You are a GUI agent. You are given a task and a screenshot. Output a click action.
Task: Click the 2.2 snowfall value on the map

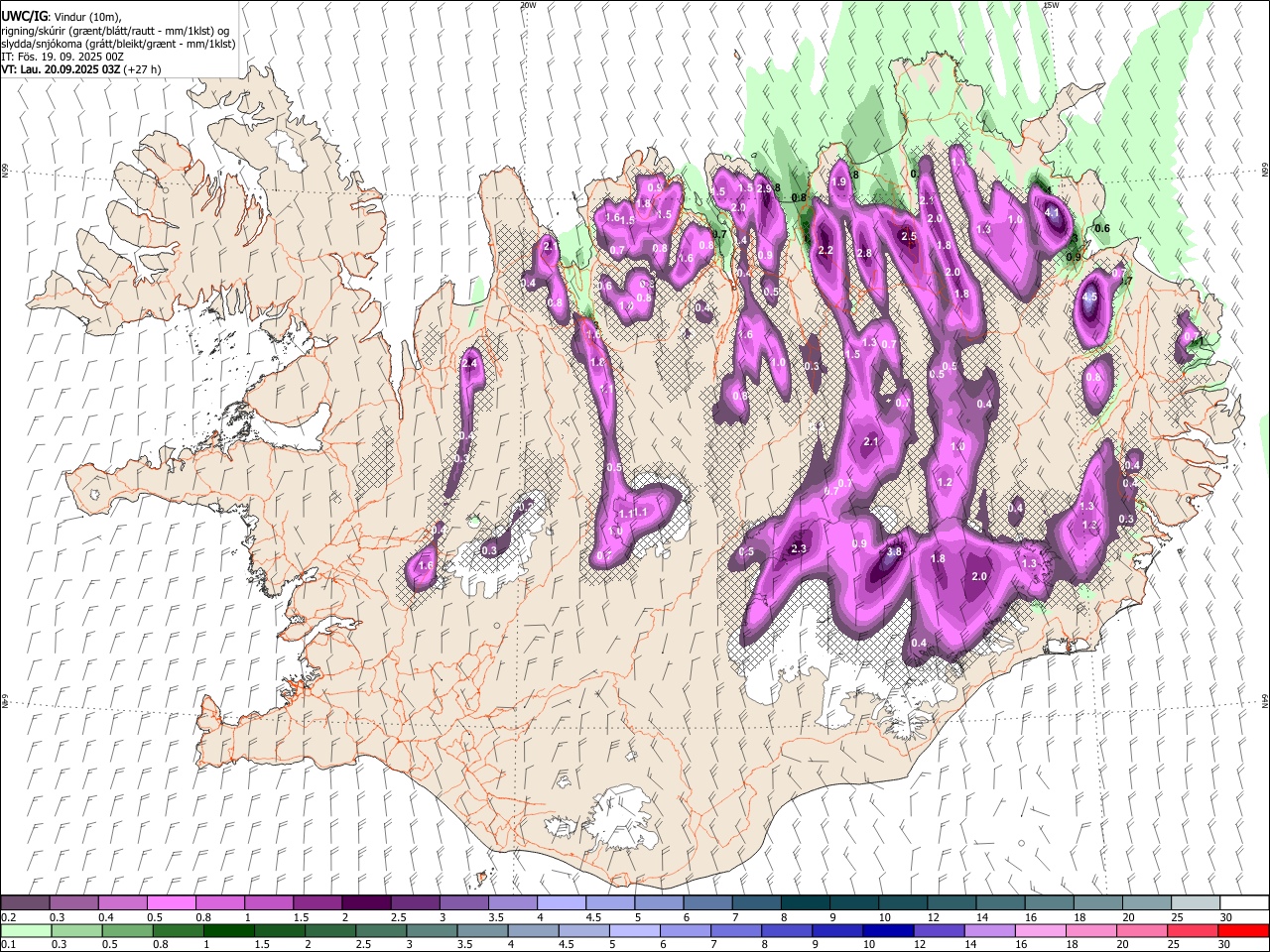[825, 251]
